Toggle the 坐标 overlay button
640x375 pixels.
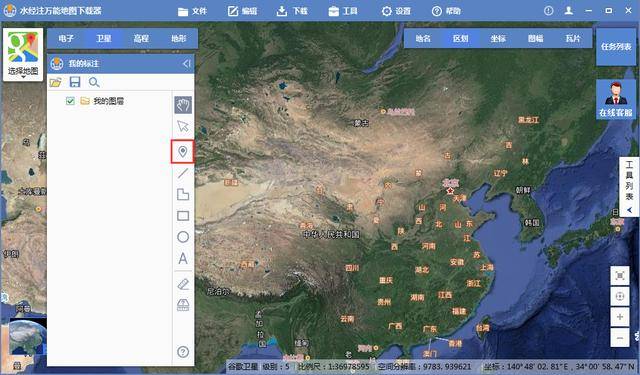pyautogui.click(x=498, y=39)
